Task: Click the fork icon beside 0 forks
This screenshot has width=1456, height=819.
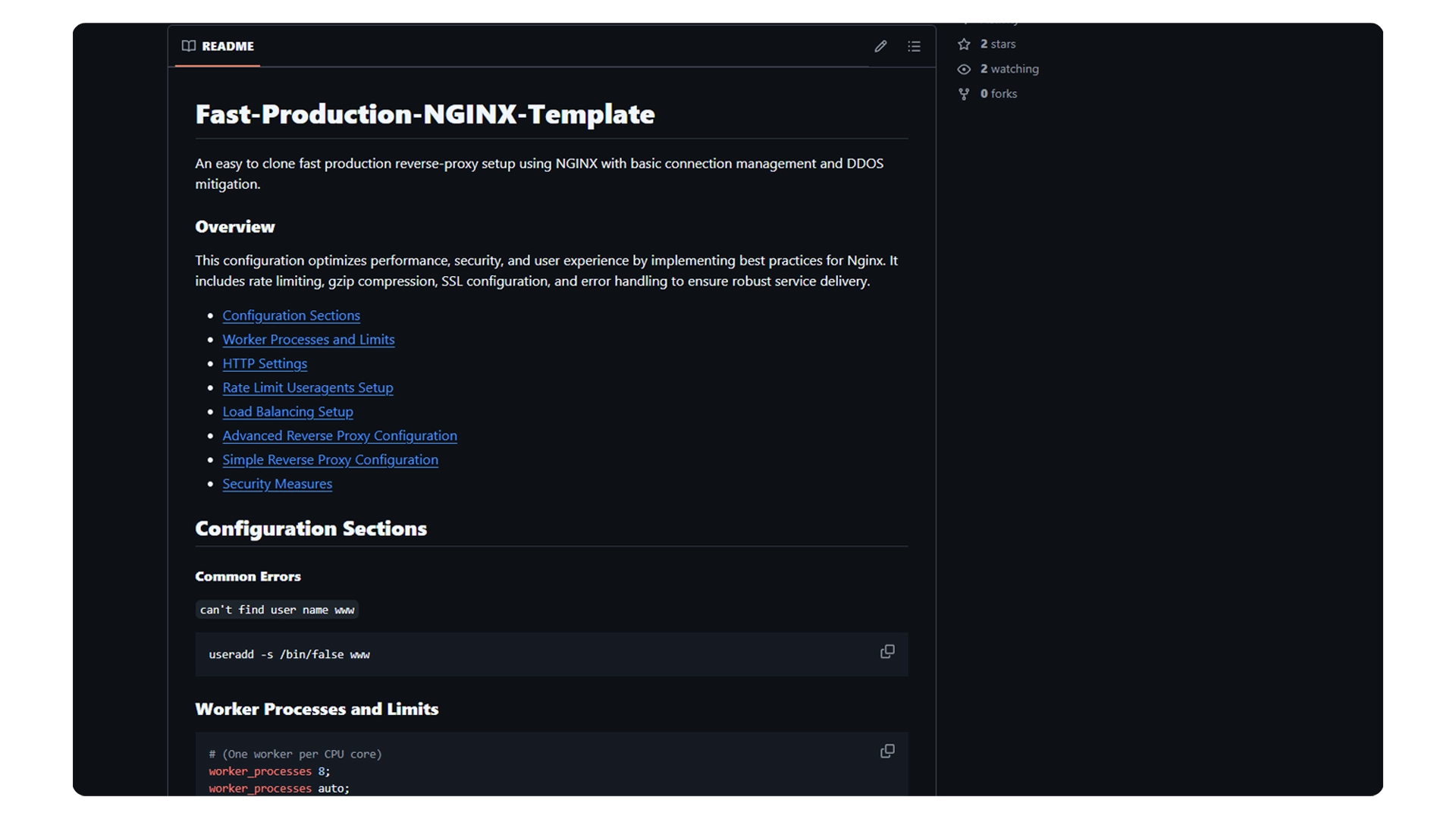Action: pos(964,94)
